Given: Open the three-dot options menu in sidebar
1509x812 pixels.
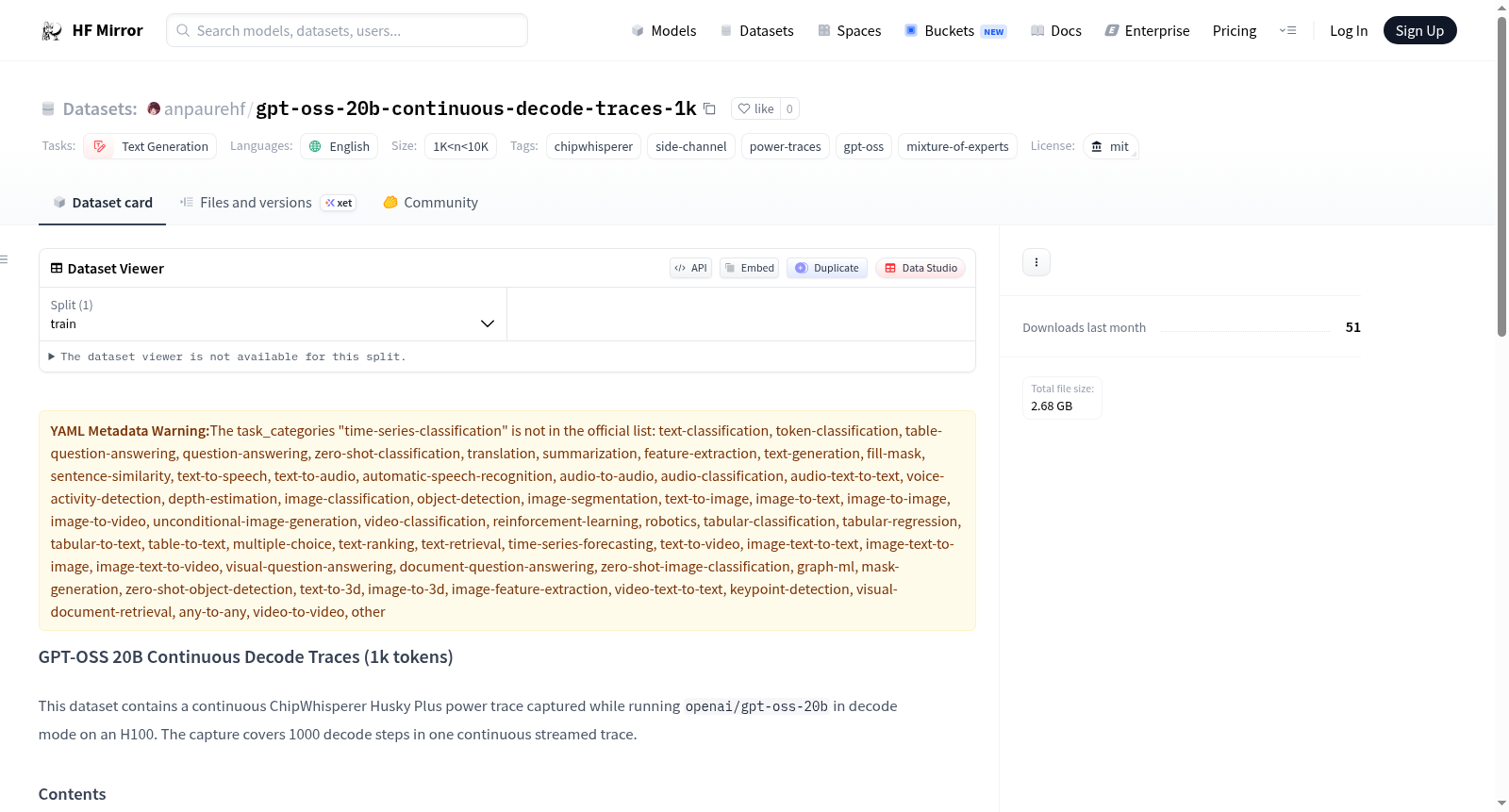Looking at the screenshot, I should 1036,262.
